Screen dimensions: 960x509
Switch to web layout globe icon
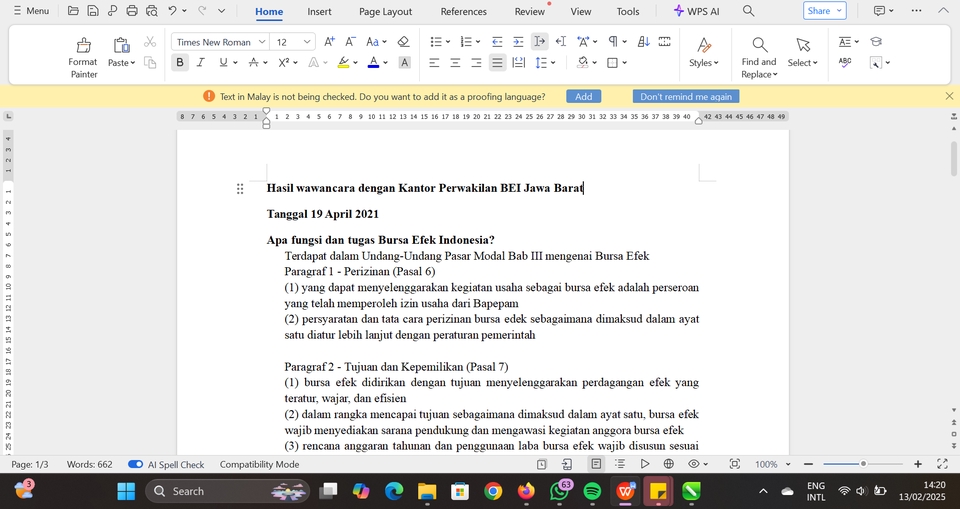[x=669, y=464]
